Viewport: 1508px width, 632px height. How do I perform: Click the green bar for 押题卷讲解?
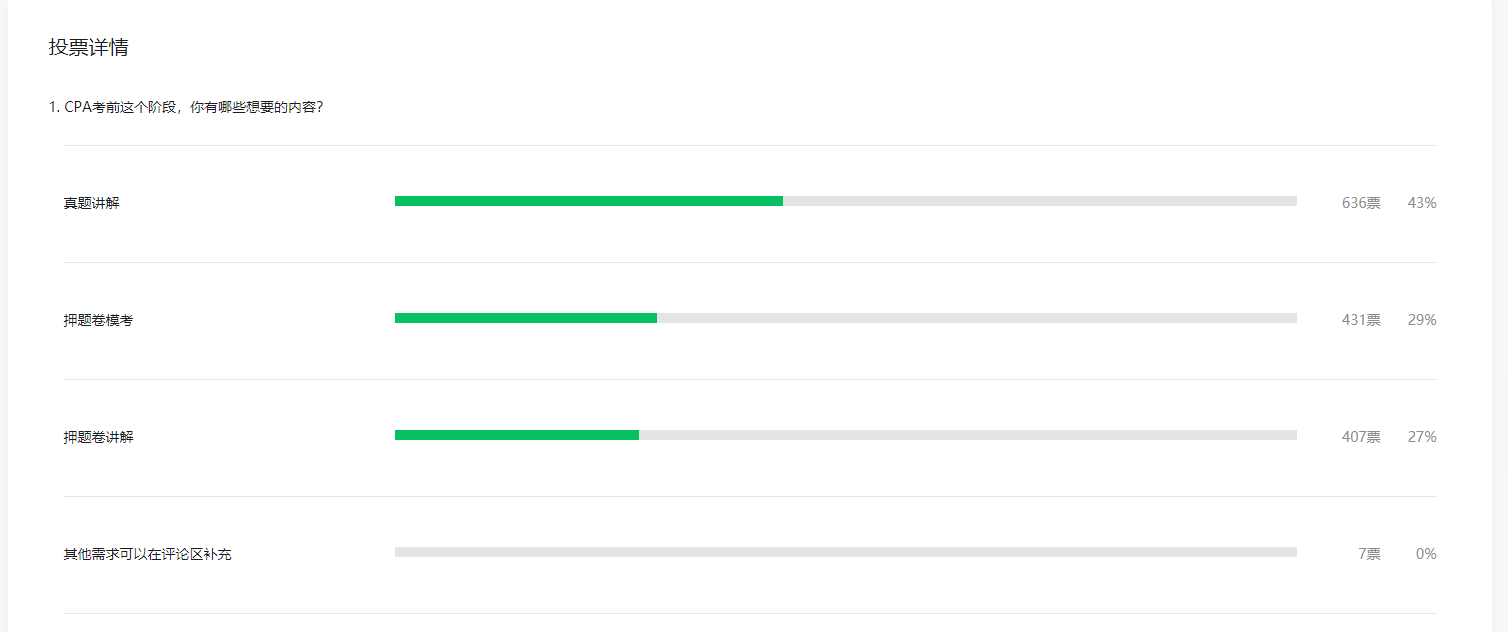(x=517, y=435)
